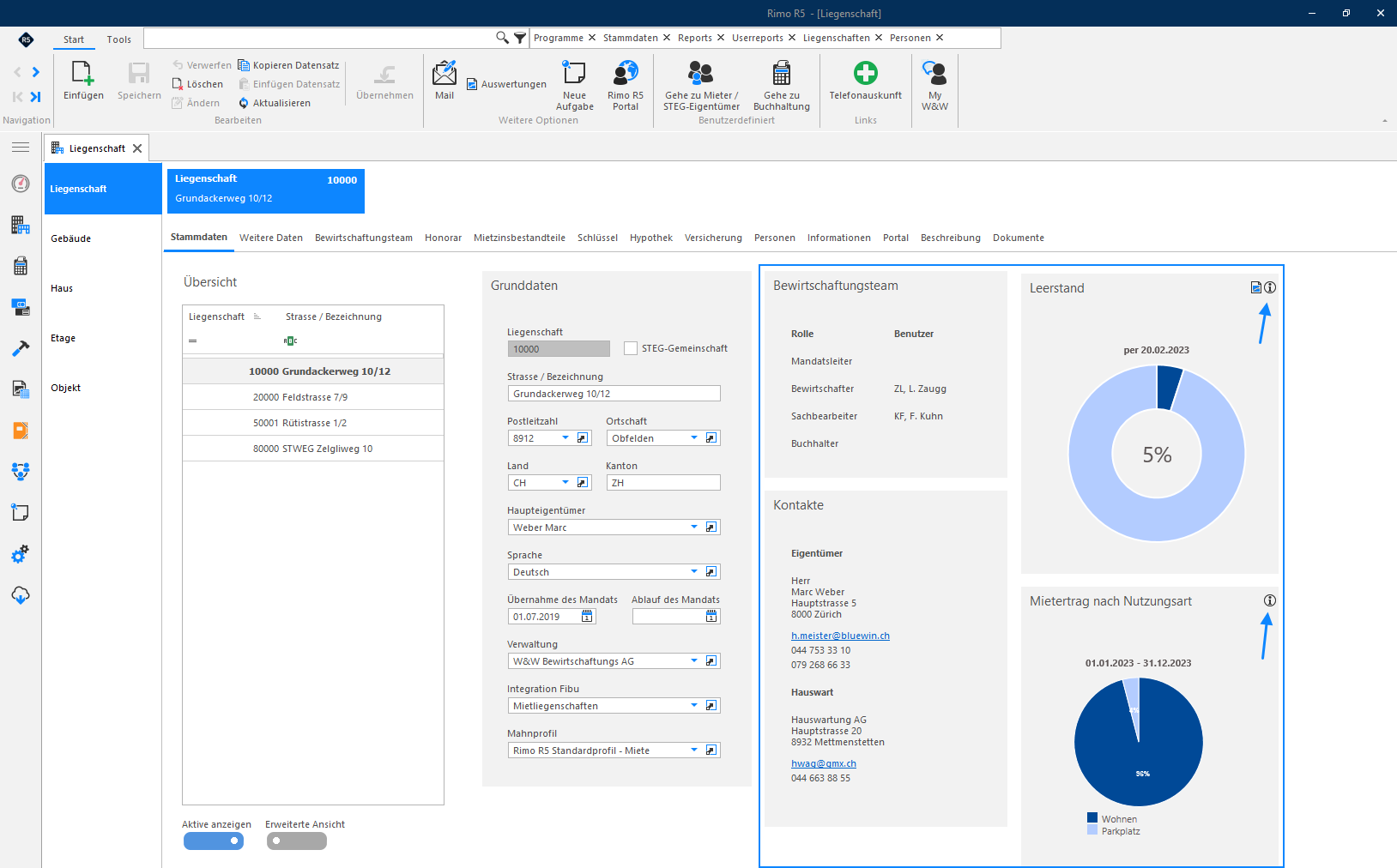Screen dimensions: 1397x868
Task: Expand the Postleitzahl dropdown
Action: pyautogui.click(x=565, y=437)
